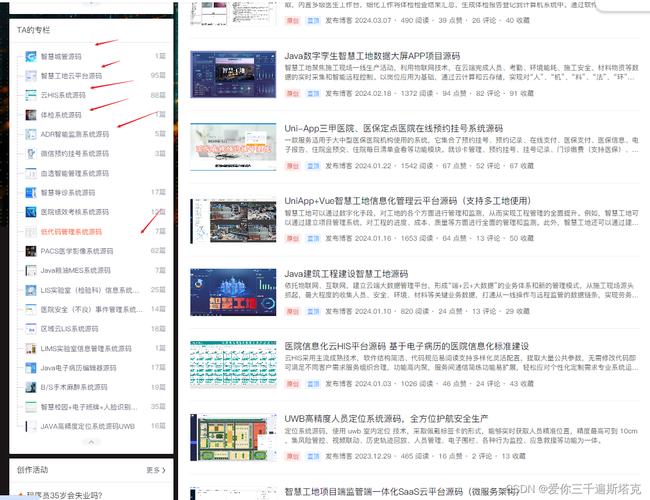
Task: Open 医院安全(不良)事件管理系统 column link
Action: pyautogui.click(x=92, y=309)
